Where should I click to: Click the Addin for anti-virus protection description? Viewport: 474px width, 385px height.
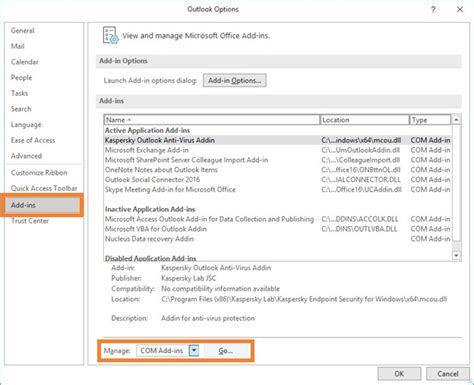click(x=208, y=318)
